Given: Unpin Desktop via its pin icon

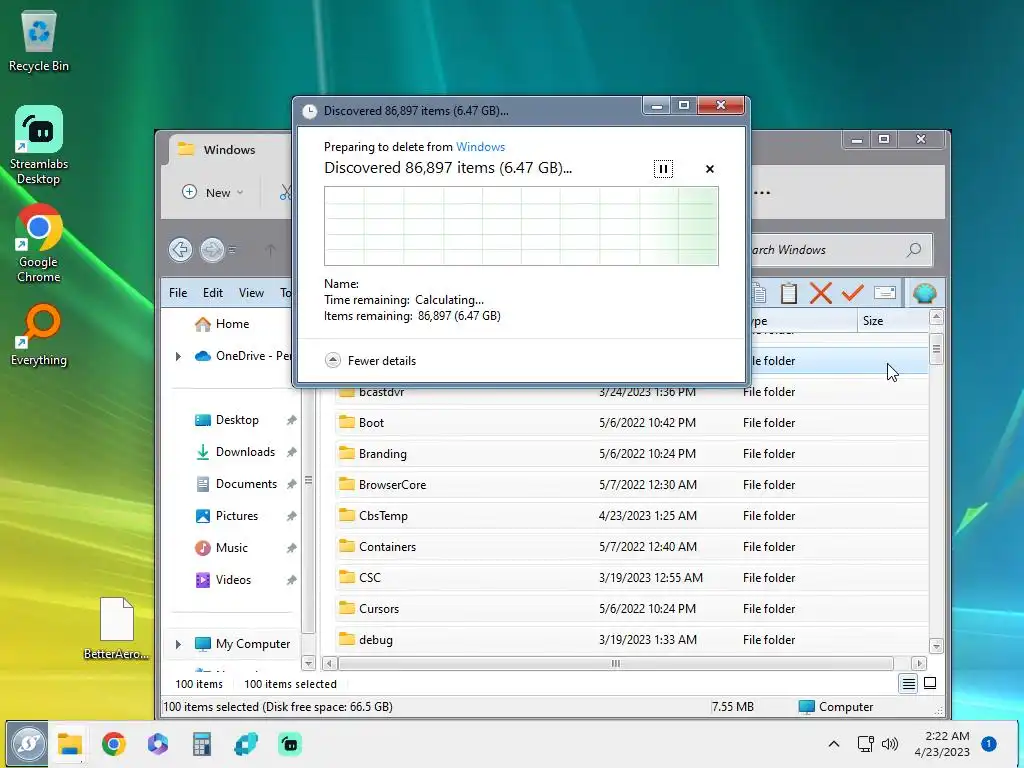Looking at the screenshot, I should [x=291, y=420].
